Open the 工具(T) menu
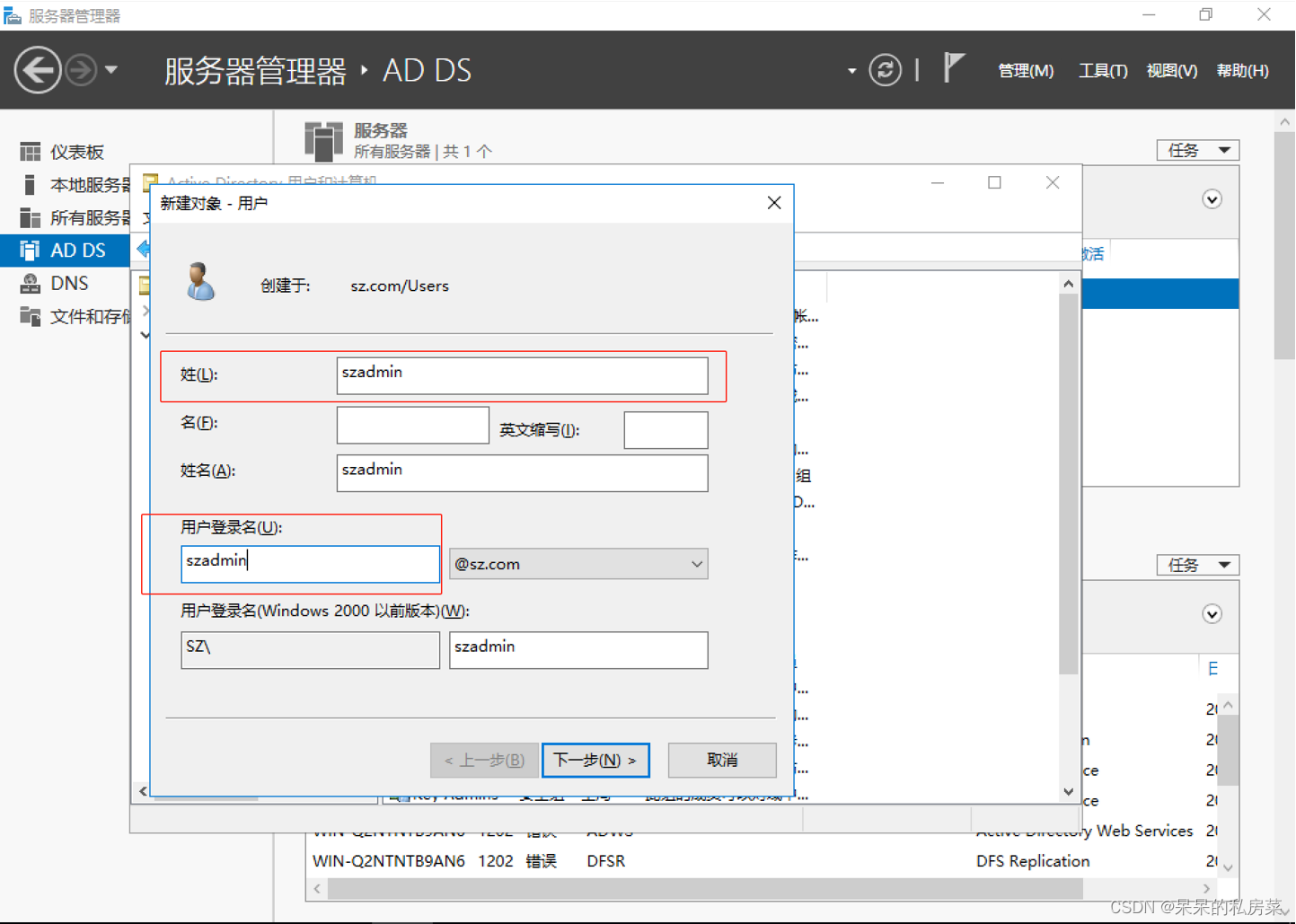Viewport: 1296px width, 924px height. (x=1102, y=71)
